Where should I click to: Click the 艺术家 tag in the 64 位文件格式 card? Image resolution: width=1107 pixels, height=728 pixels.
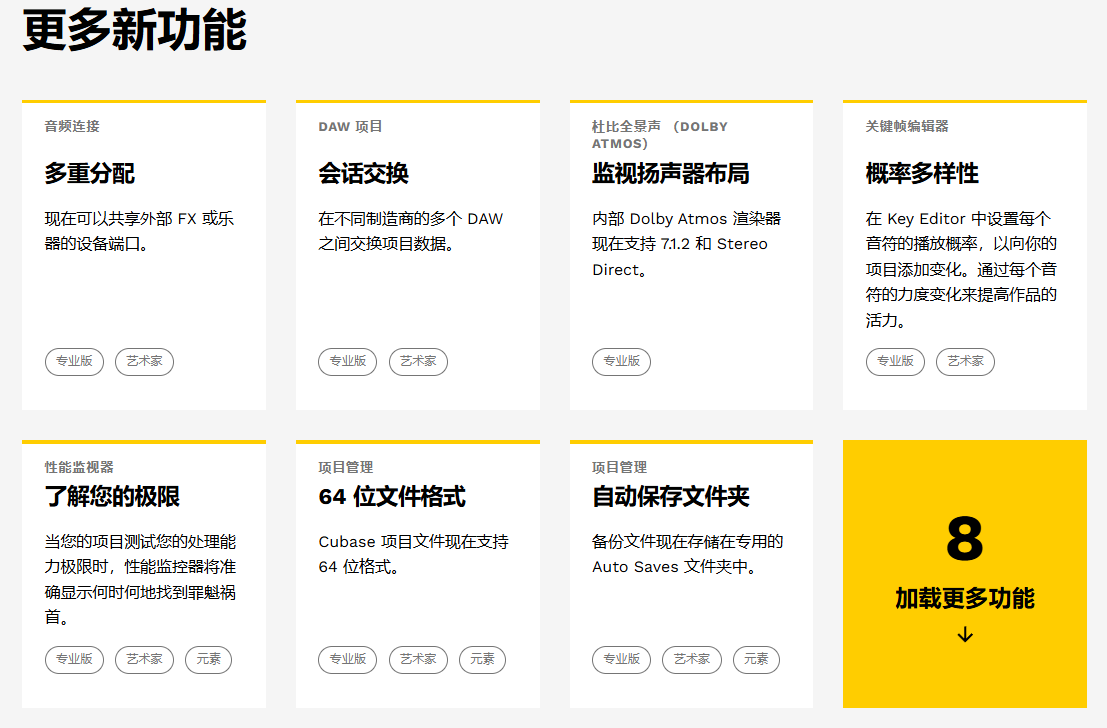coord(418,659)
